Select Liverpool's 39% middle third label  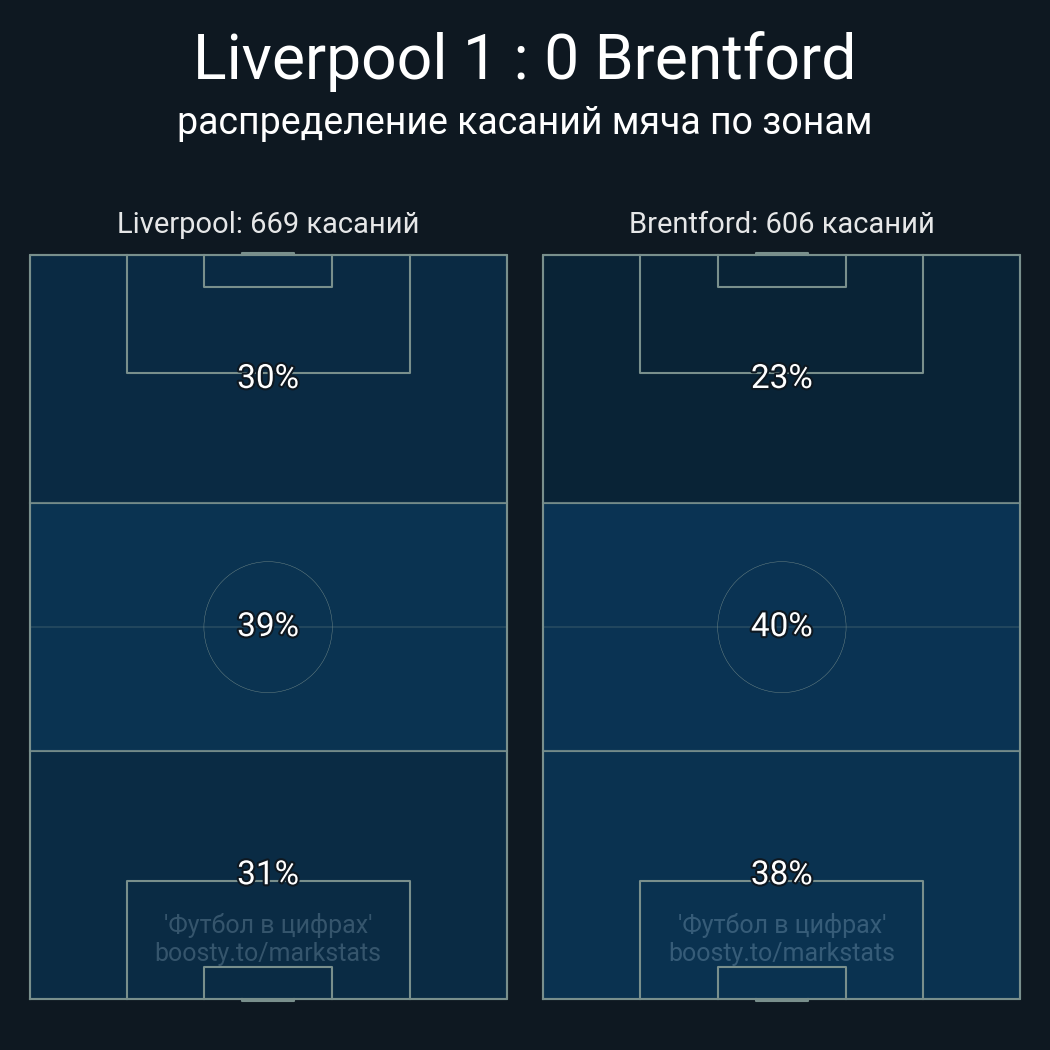[x=268, y=625]
